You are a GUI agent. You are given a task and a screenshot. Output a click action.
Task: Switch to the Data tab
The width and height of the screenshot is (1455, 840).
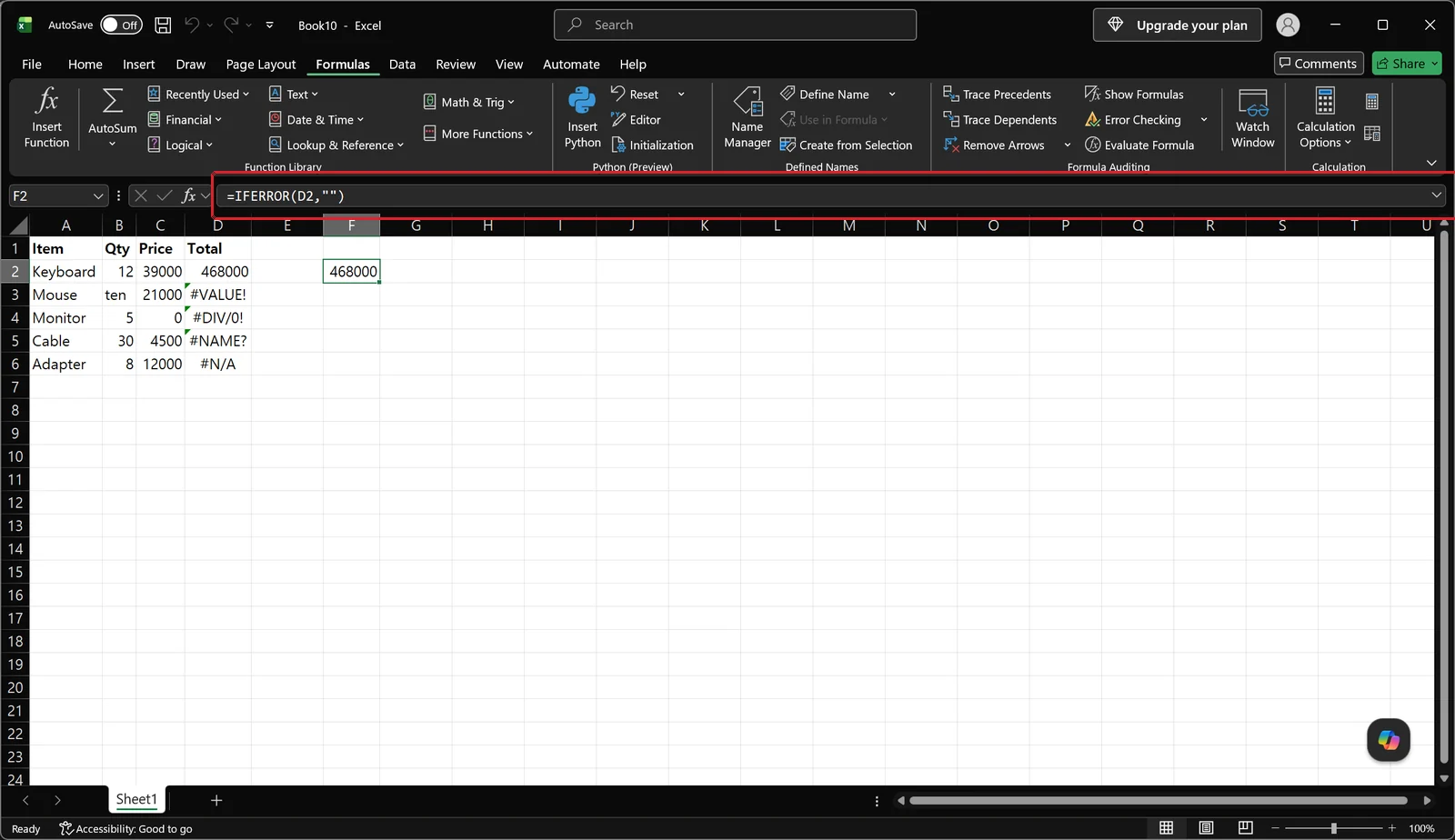tap(402, 64)
